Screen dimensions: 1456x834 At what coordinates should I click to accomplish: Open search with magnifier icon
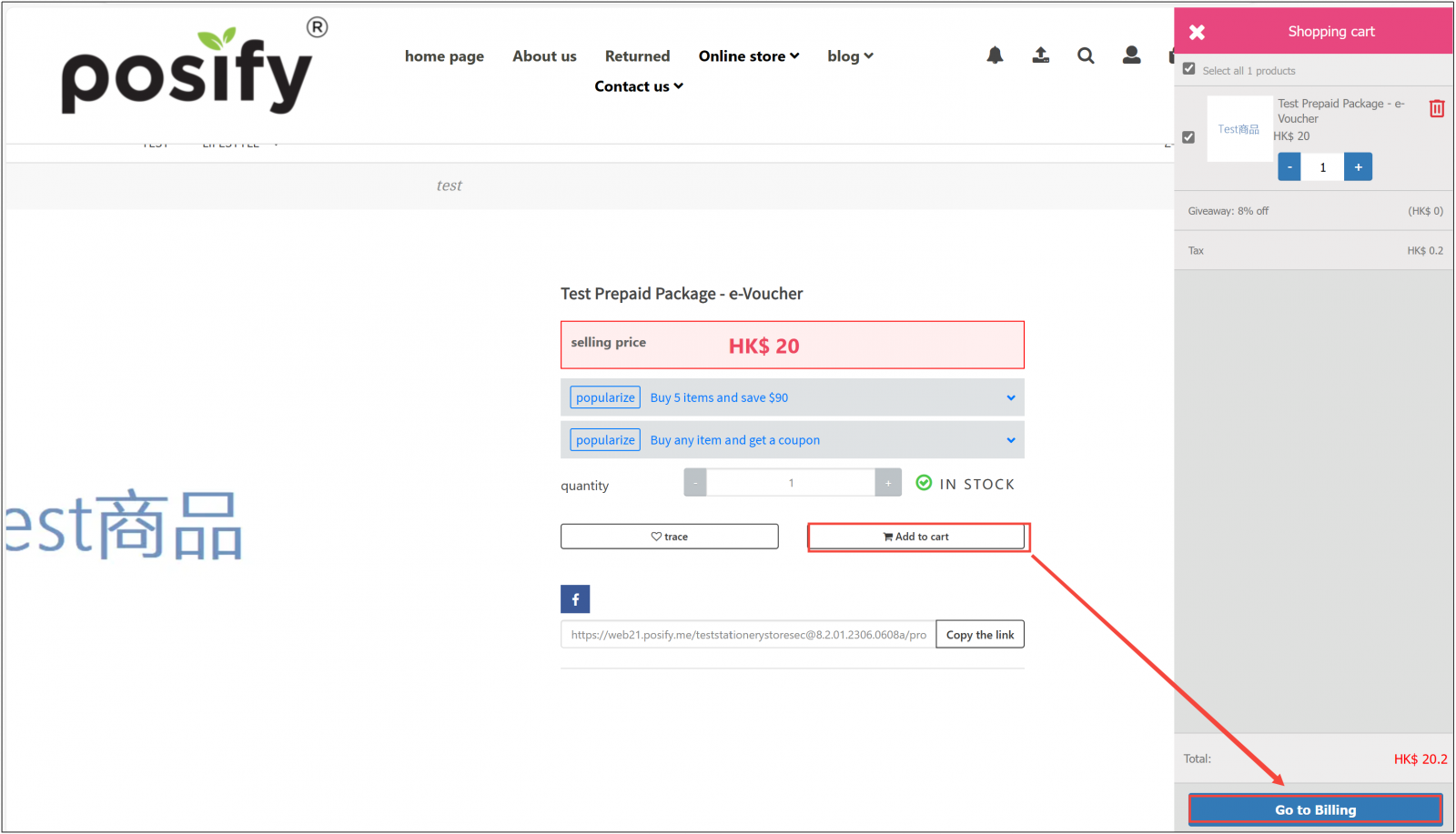[1086, 55]
